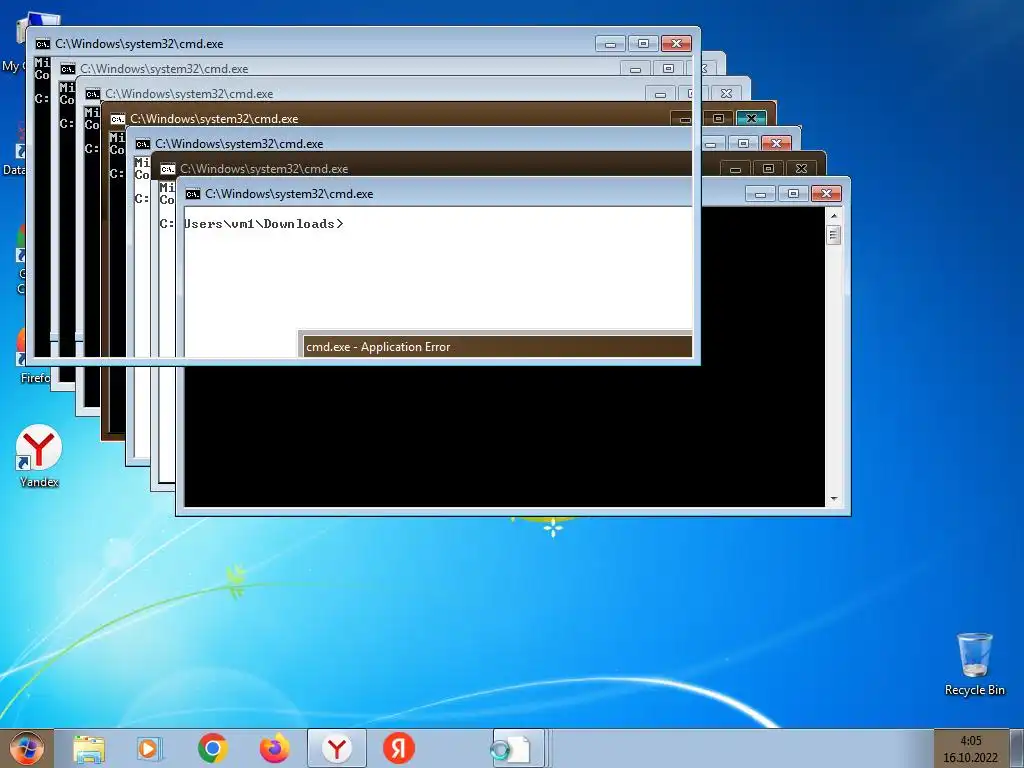Viewport: 1024px width, 768px height.
Task: Launch Windows Explorer from the taskbar
Action: (89, 749)
